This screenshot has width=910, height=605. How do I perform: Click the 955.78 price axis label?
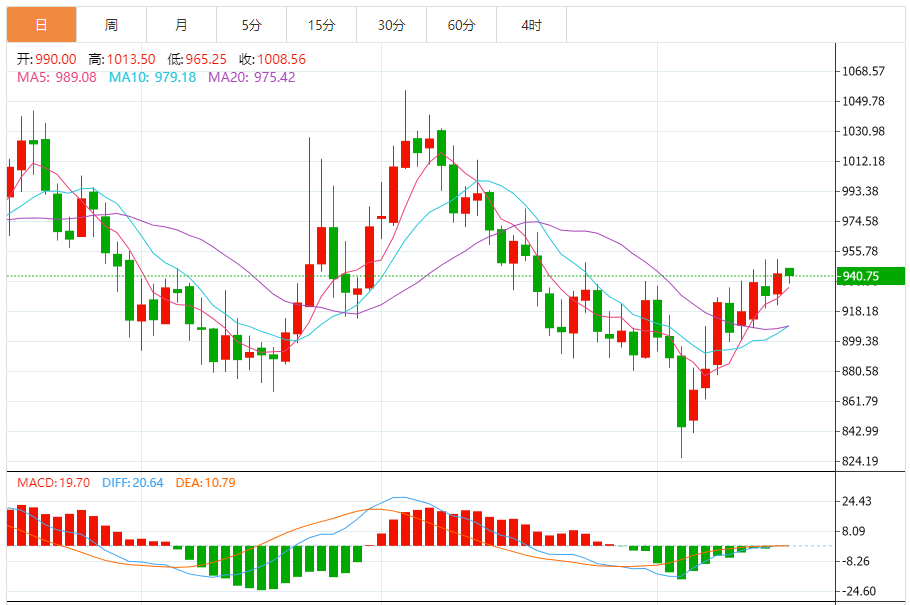(860, 251)
